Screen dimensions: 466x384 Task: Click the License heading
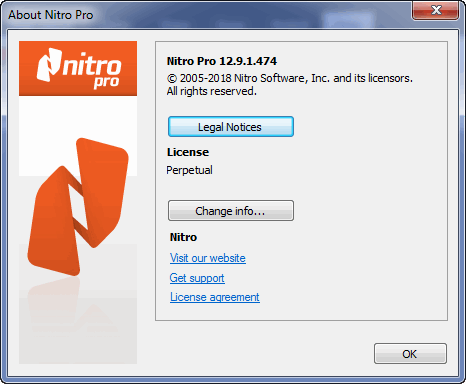pyautogui.click(x=188, y=152)
